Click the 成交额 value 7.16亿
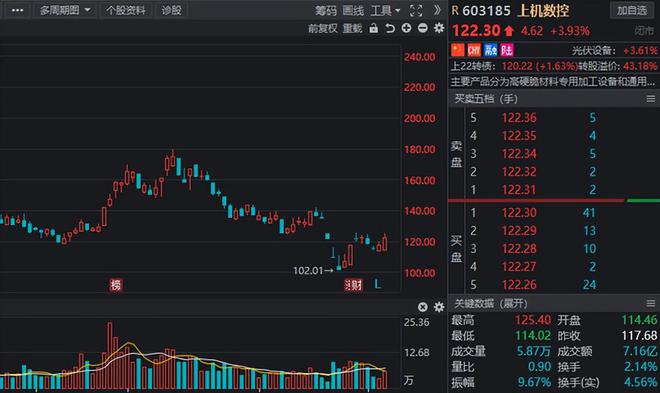 640,351
